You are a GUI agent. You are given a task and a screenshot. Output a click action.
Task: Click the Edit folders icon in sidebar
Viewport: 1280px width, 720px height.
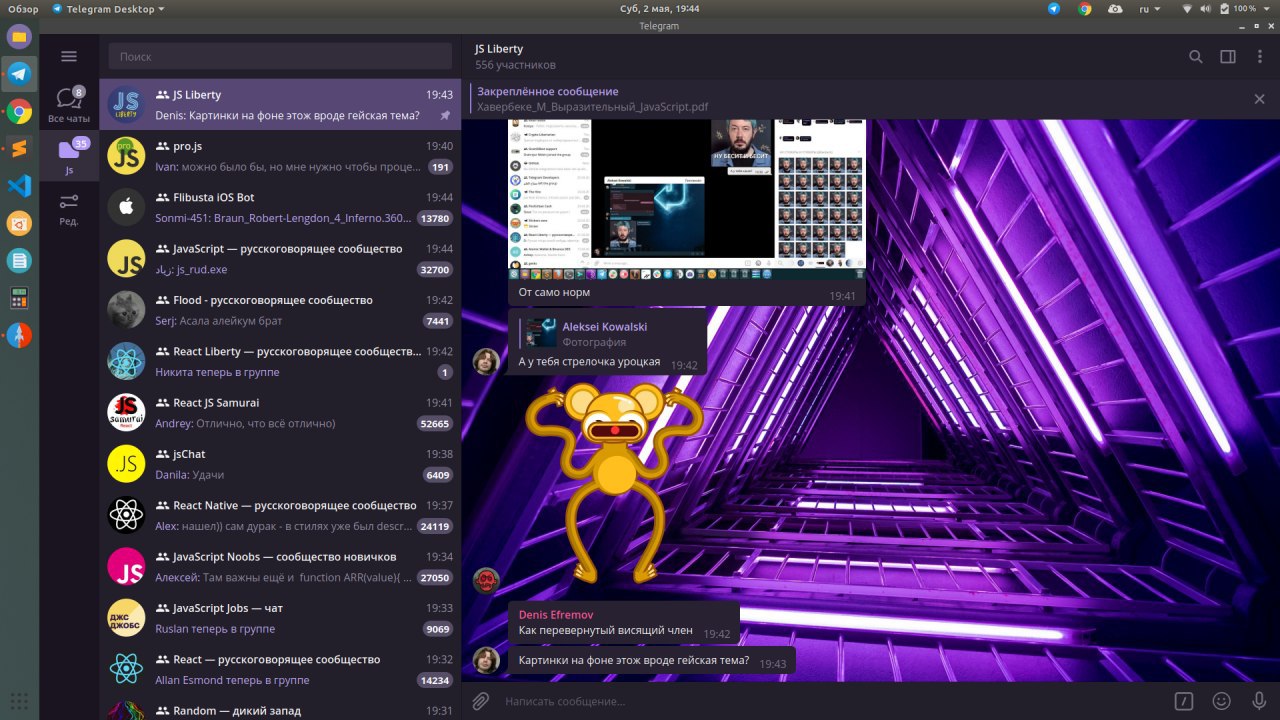click(x=69, y=208)
